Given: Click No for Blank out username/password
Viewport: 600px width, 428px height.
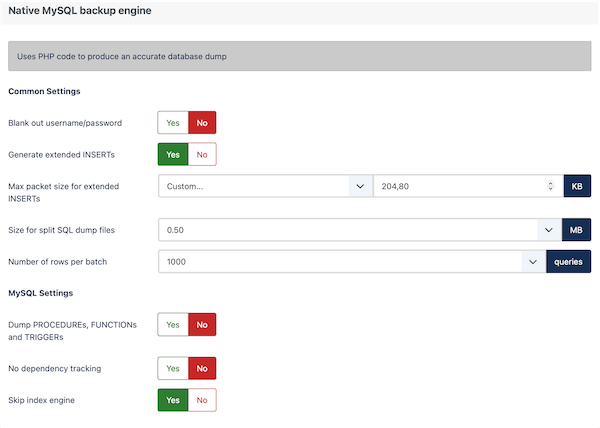Looking at the screenshot, I should (x=202, y=123).
